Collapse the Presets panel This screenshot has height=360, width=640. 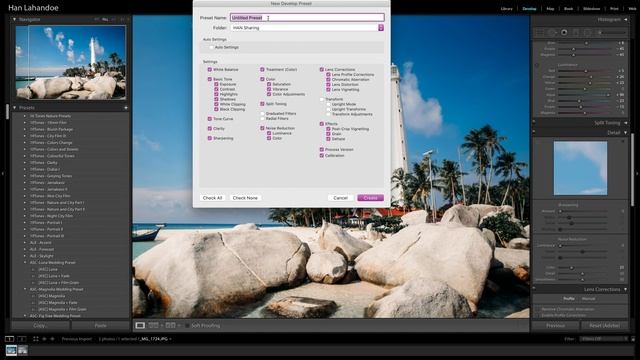pos(14,108)
